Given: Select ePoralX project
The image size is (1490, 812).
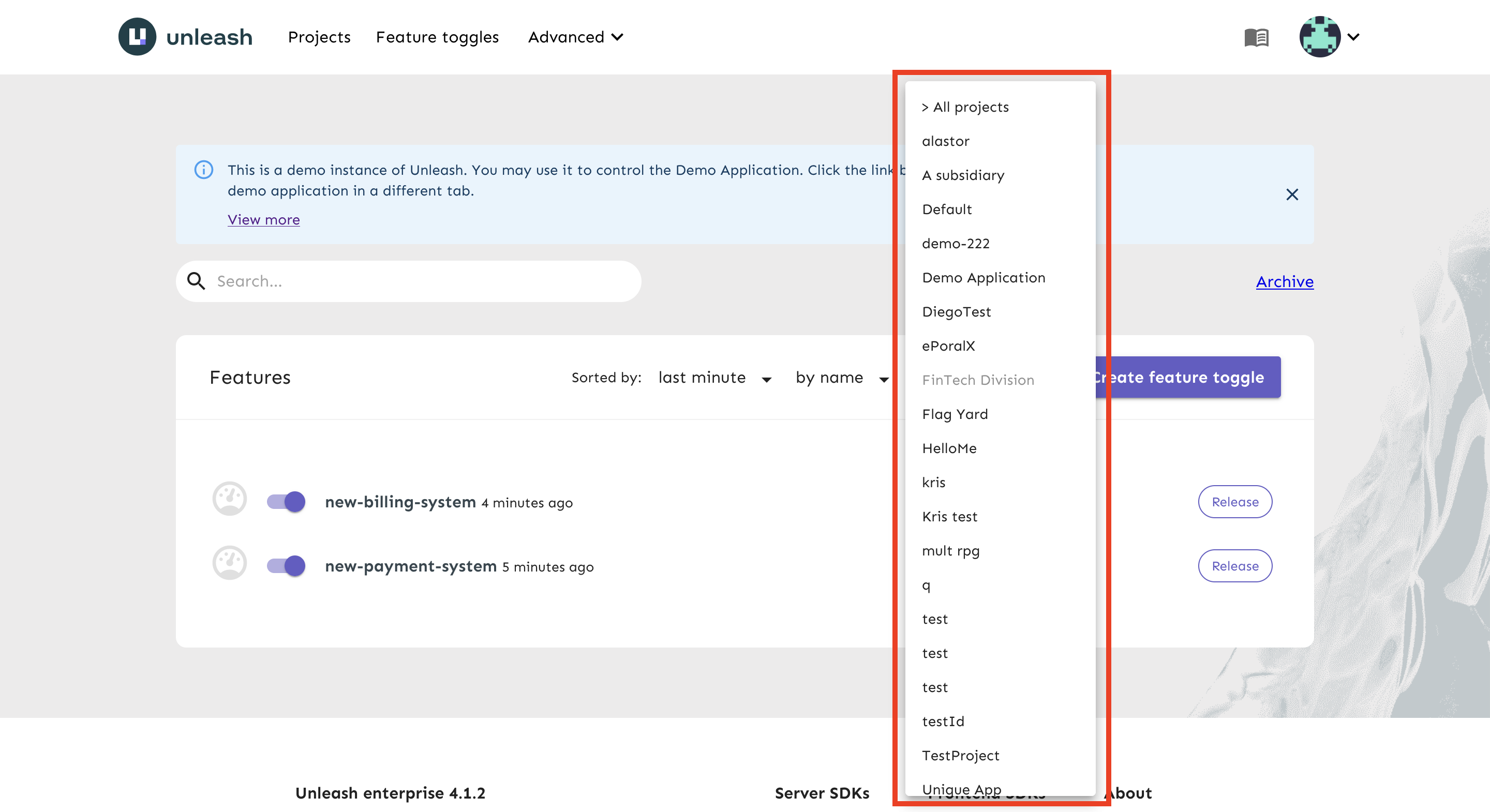Looking at the screenshot, I should pyautogui.click(x=1000, y=346).
